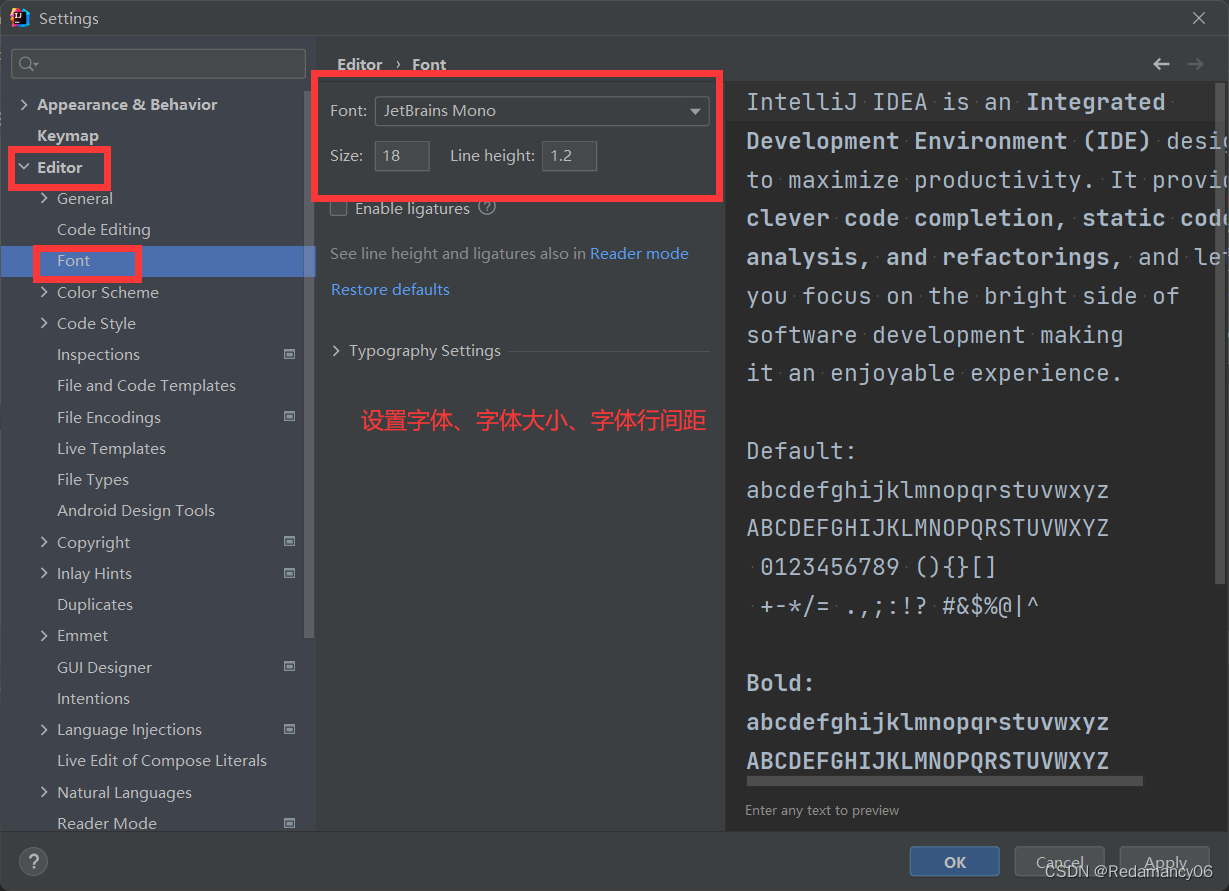Image resolution: width=1229 pixels, height=891 pixels.
Task: Expand the General node
Action: (x=44, y=198)
